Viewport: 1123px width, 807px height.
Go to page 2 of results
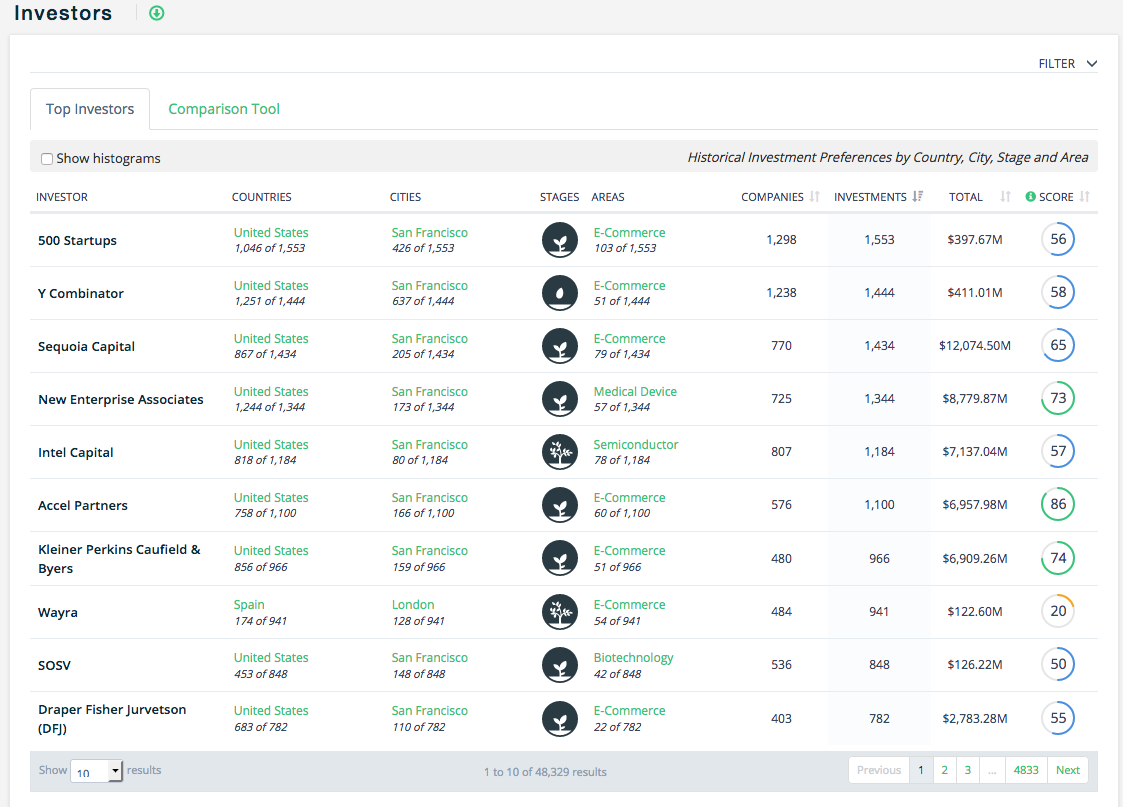945,770
